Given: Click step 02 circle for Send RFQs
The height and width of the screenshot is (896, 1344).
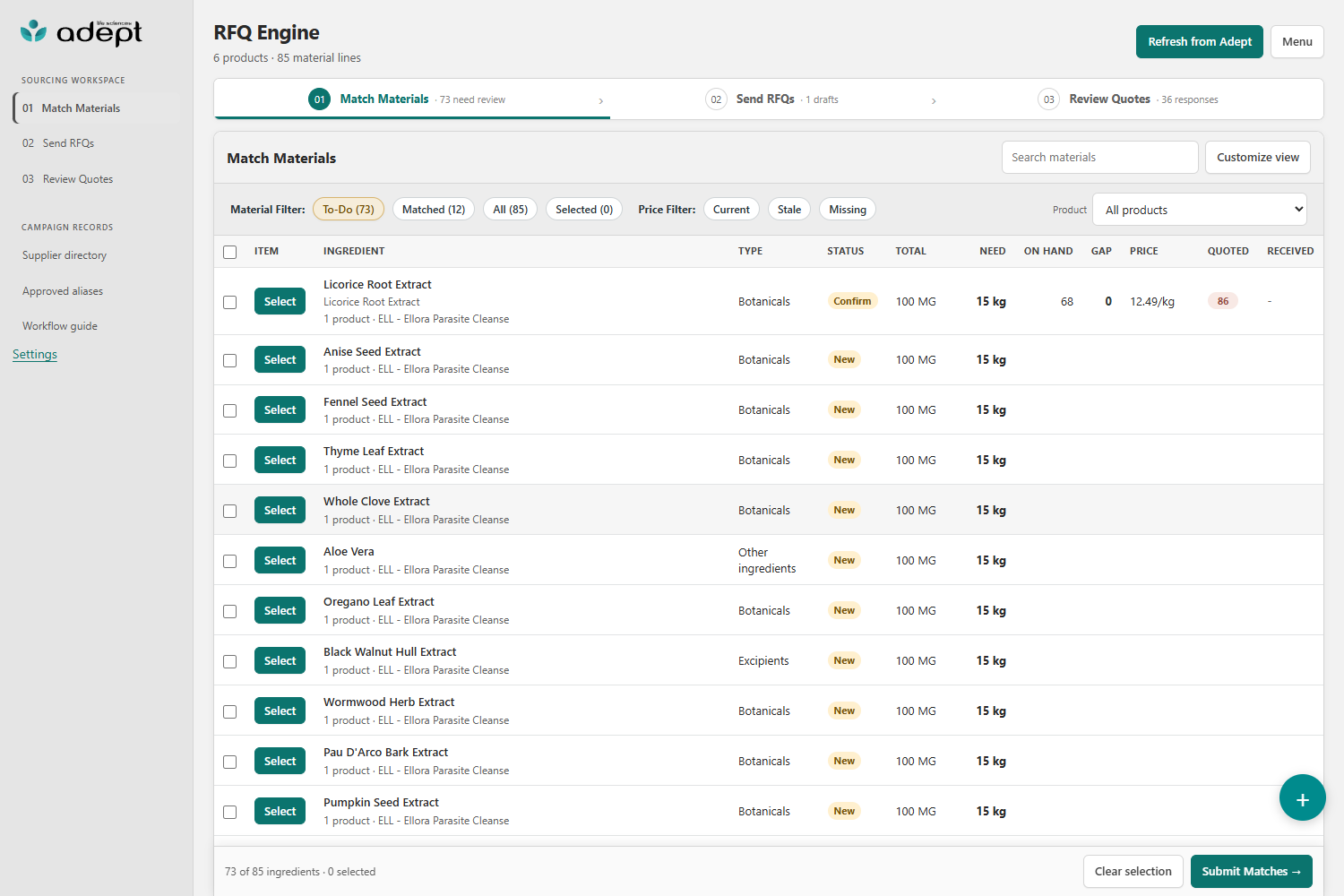Looking at the screenshot, I should [x=716, y=99].
